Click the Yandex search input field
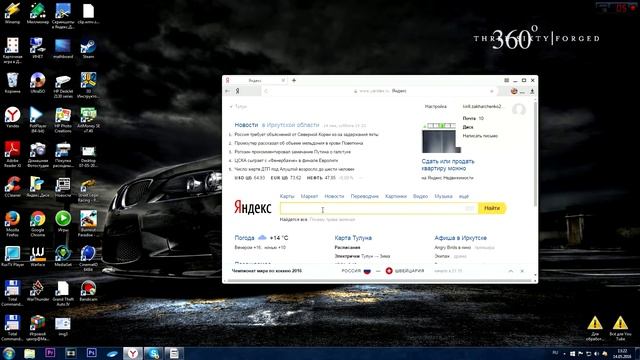Image resolution: width=640 pixels, height=360 pixels. (x=378, y=209)
